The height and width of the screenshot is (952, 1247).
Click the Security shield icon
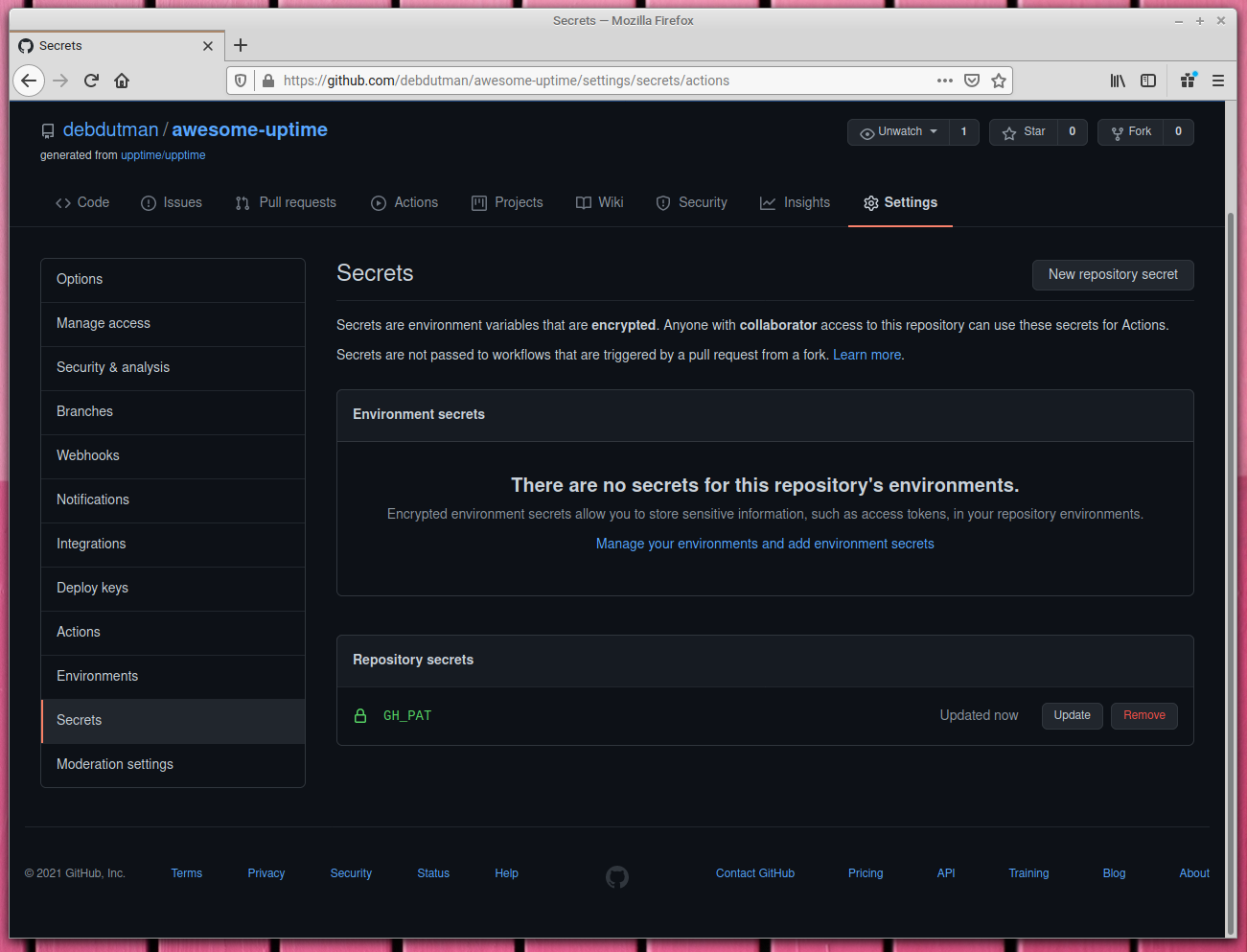coord(663,202)
